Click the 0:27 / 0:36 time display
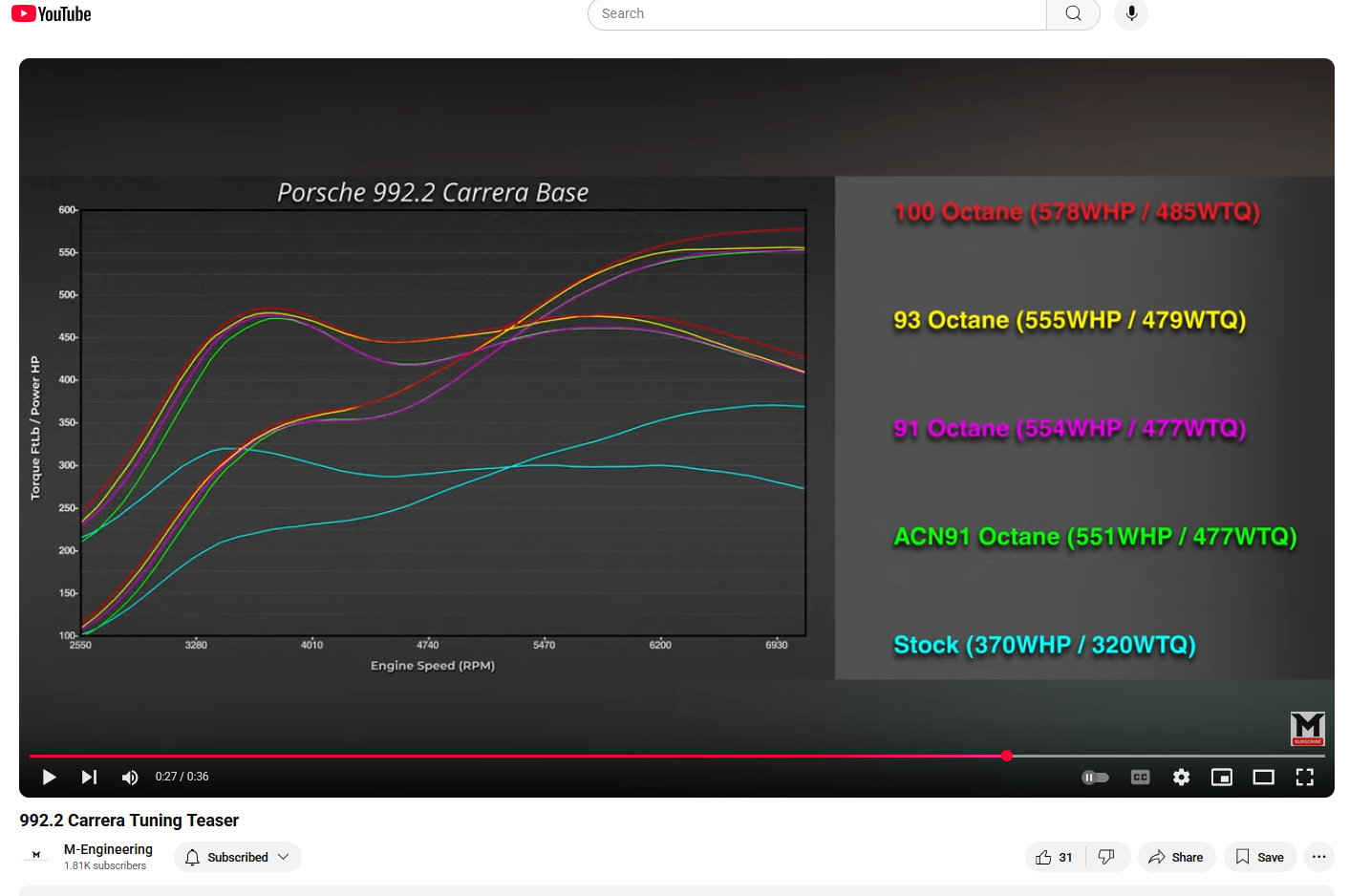 click(x=182, y=777)
